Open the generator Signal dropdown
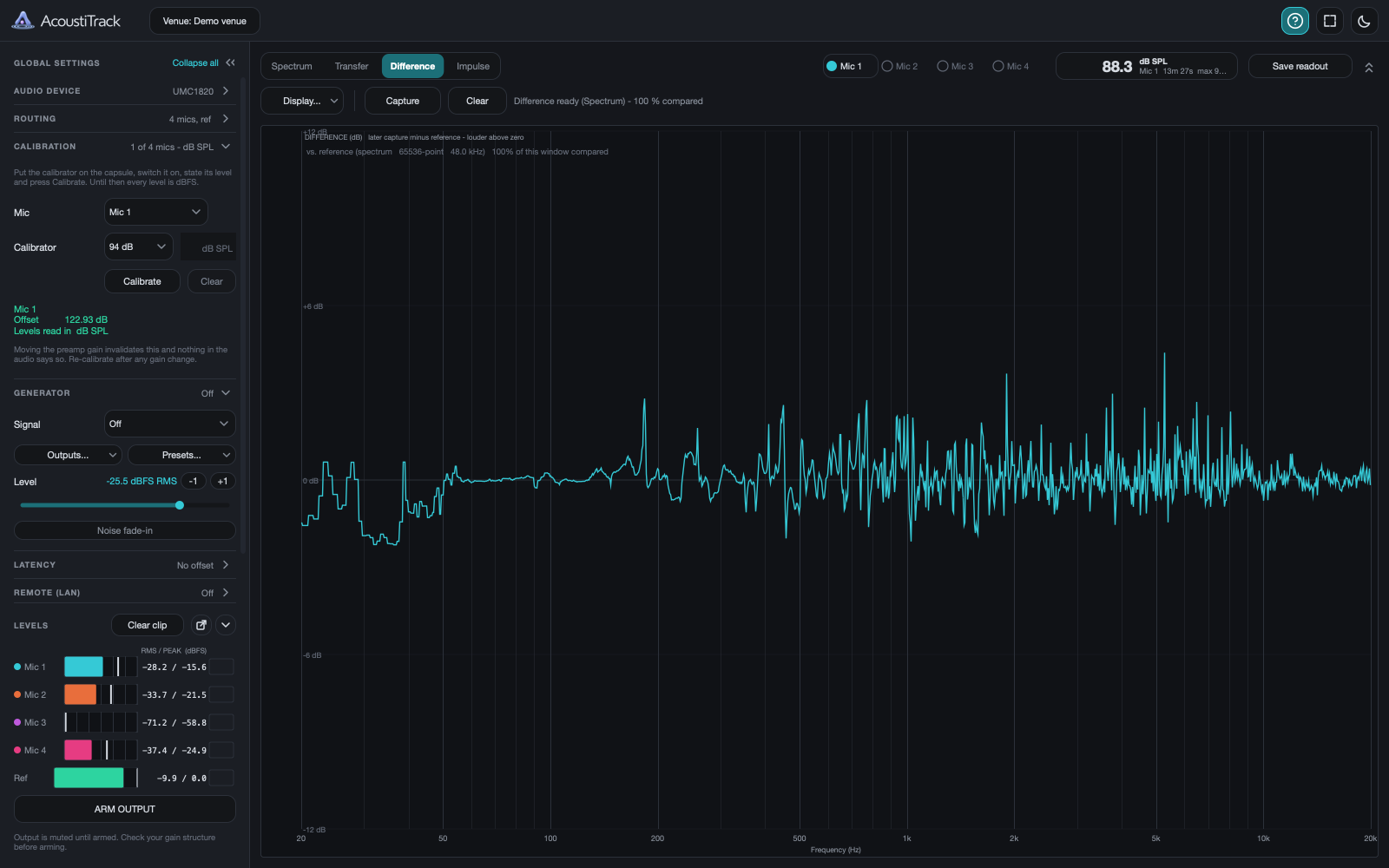Screen dimensions: 1389x868 coord(170,424)
